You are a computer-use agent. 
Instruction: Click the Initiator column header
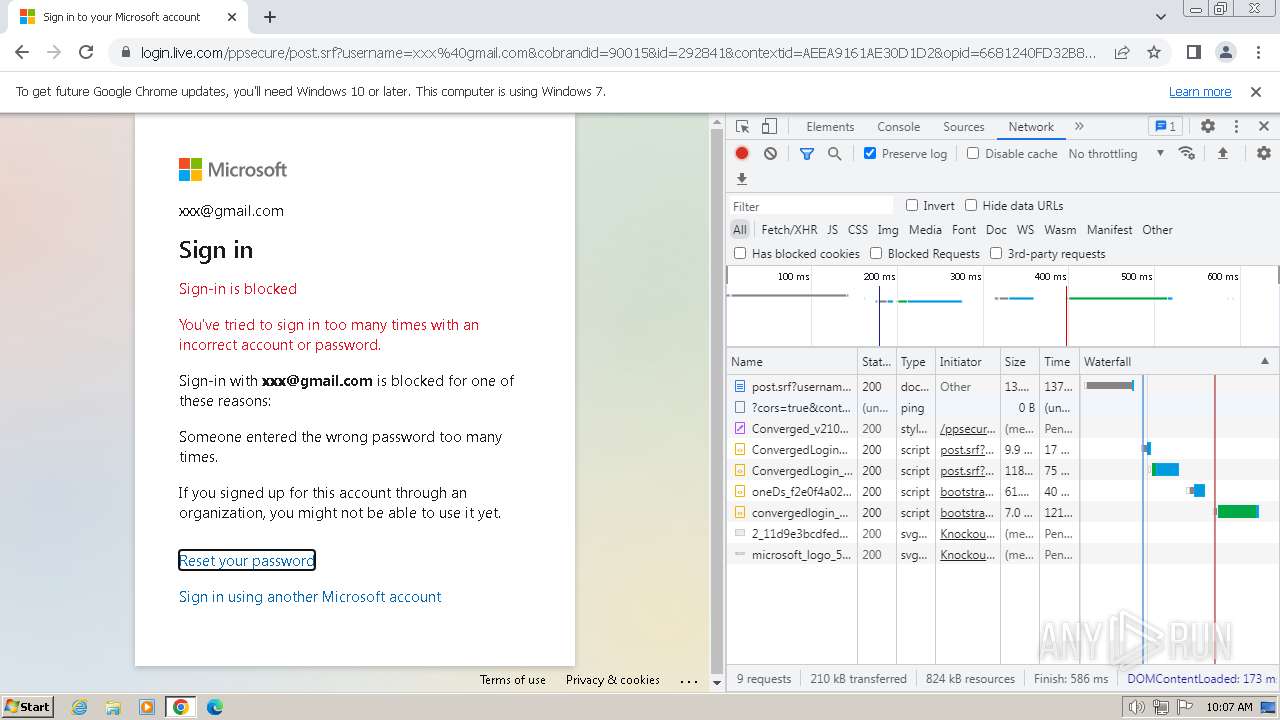coord(966,361)
